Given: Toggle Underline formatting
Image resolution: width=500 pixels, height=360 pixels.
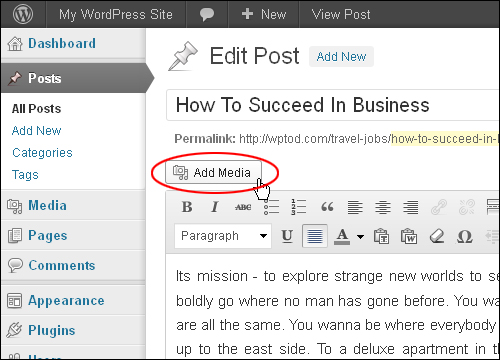Looking at the screenshot, I should pos(287,236).
